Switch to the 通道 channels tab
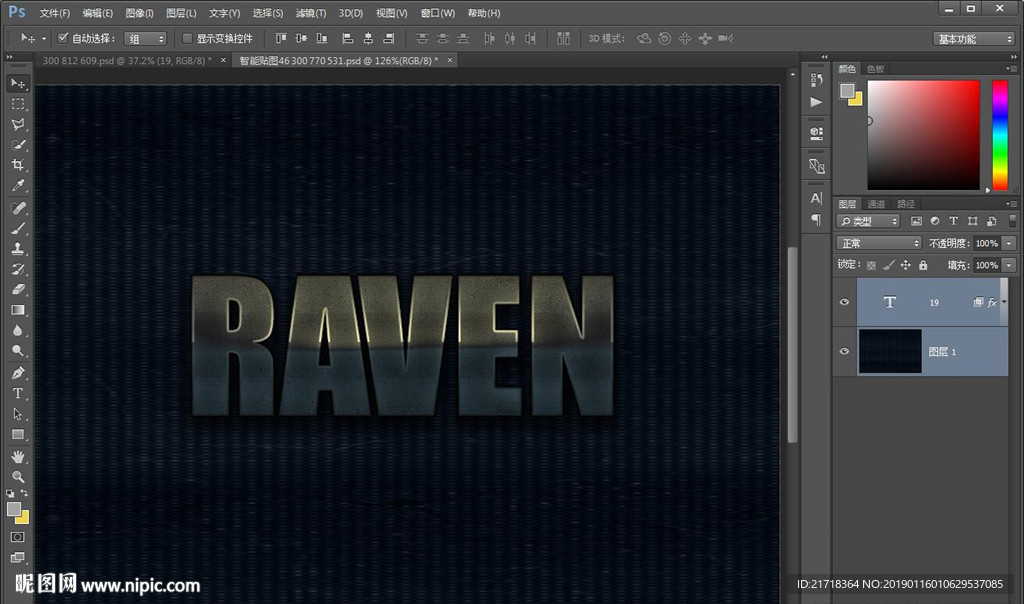This screenshot has height=604, width=1024. 876,204
